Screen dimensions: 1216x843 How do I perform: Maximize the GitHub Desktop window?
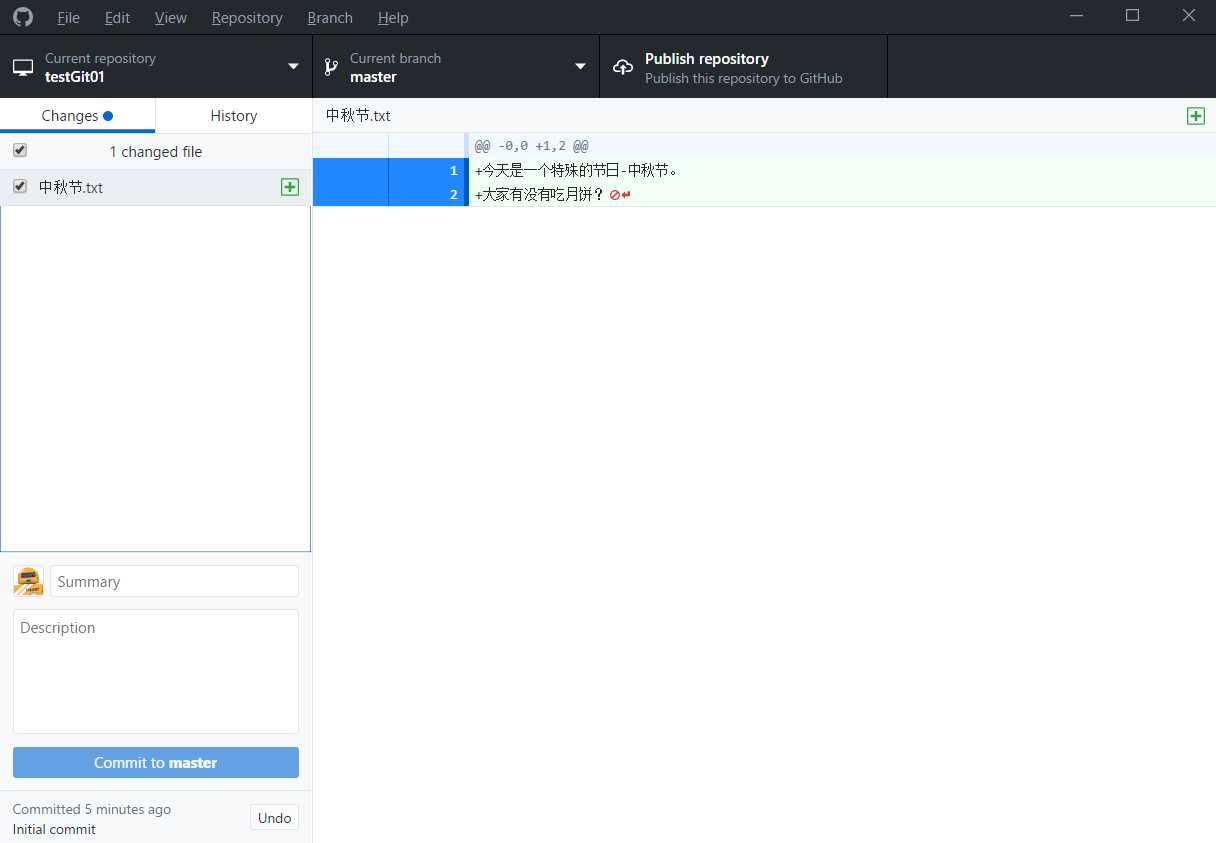click(1132, 16)
